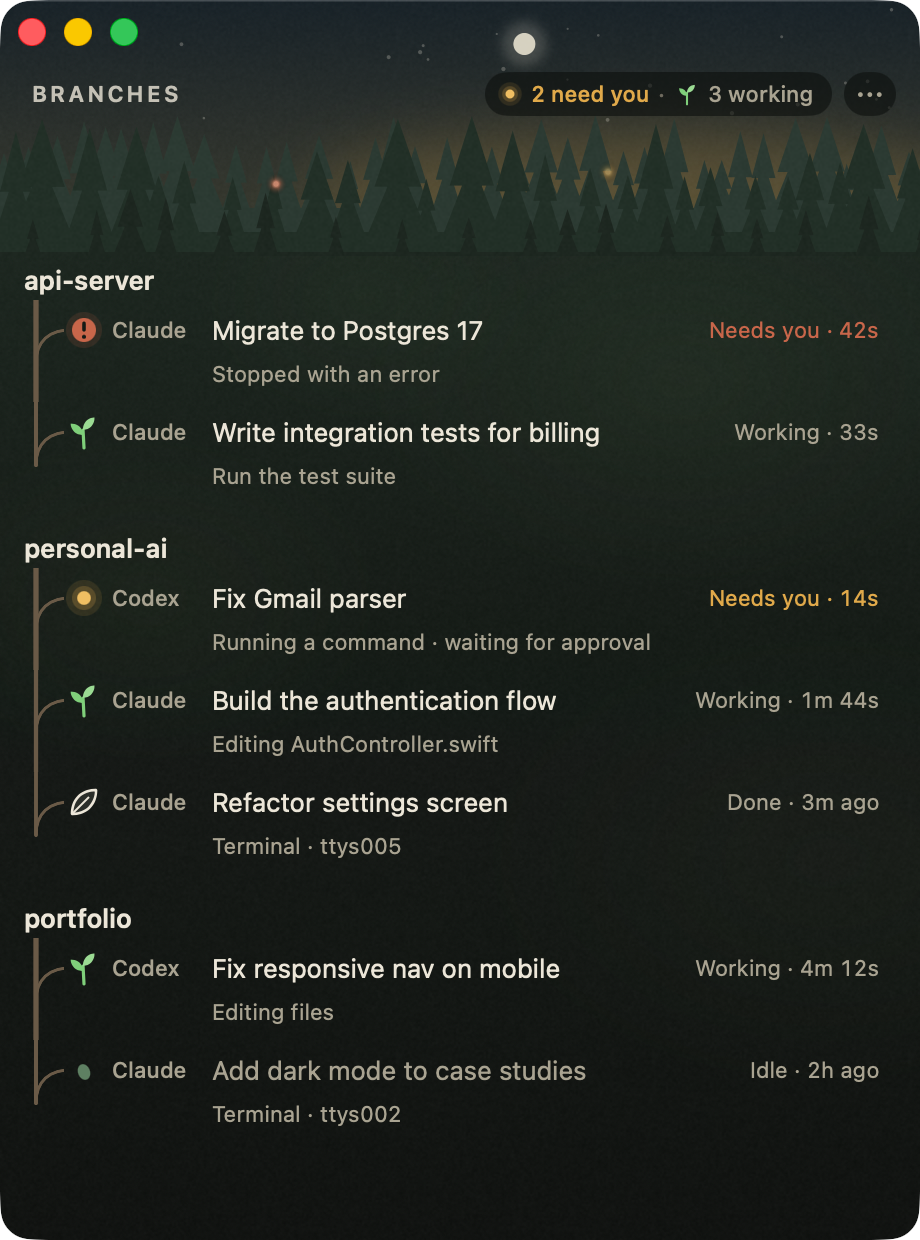Screen dimensions: 920x1240
Task: Open the three-dot more options menu
Action: click(x=870, y=95)
